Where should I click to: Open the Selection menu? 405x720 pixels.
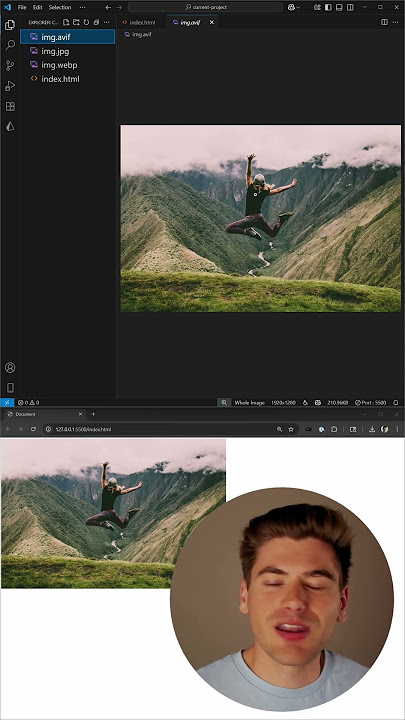coord(60,7)
